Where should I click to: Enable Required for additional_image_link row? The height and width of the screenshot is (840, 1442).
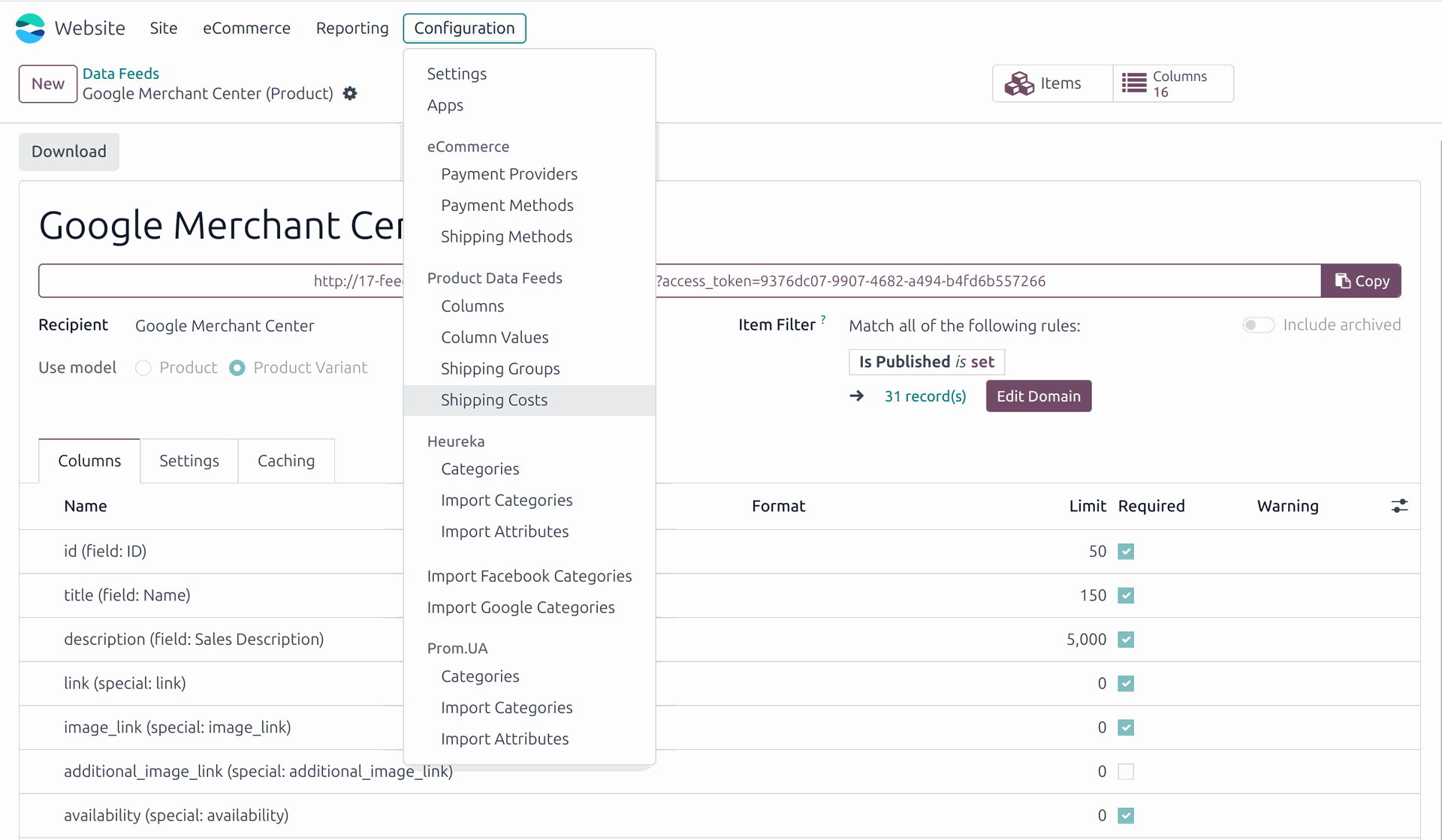1126,772
